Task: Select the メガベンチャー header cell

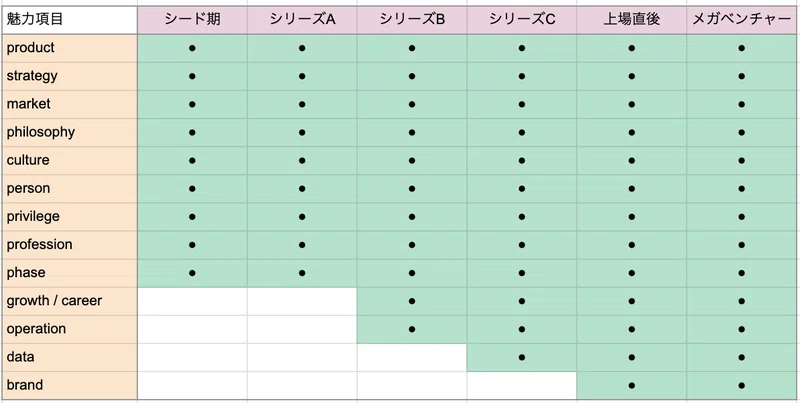Action: (x=741, y=20)
